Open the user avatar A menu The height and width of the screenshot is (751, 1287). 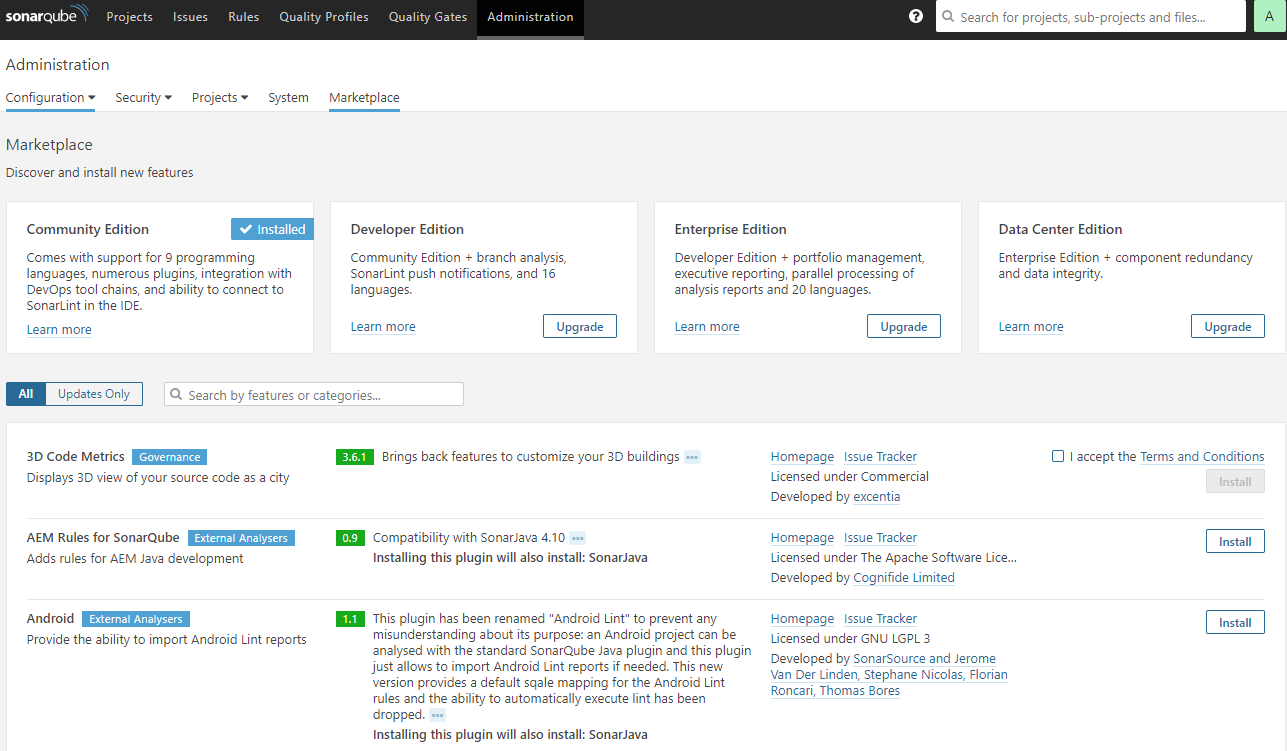tap(1269, 17)
